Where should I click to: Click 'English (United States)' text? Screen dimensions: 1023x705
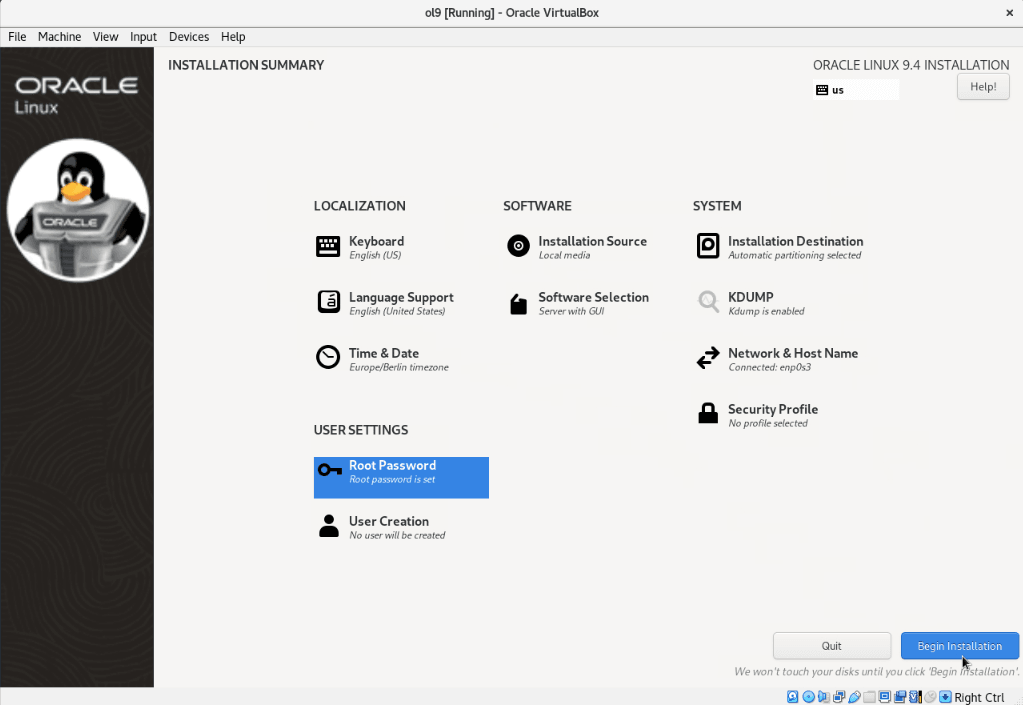pos(397,311)
